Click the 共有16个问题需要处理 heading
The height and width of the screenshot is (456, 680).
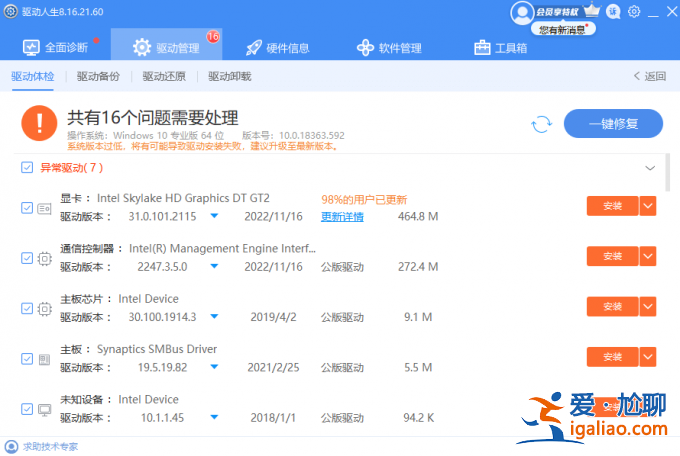[153, 118]
